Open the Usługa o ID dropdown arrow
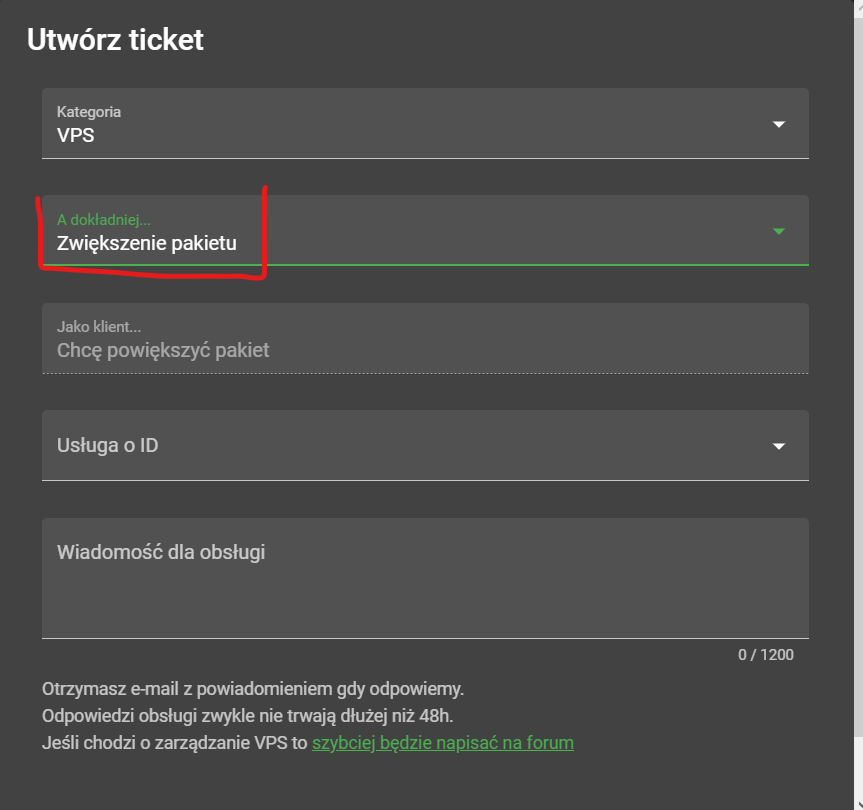Viewport: 863px width, 810px height. (x=779, y=446)
